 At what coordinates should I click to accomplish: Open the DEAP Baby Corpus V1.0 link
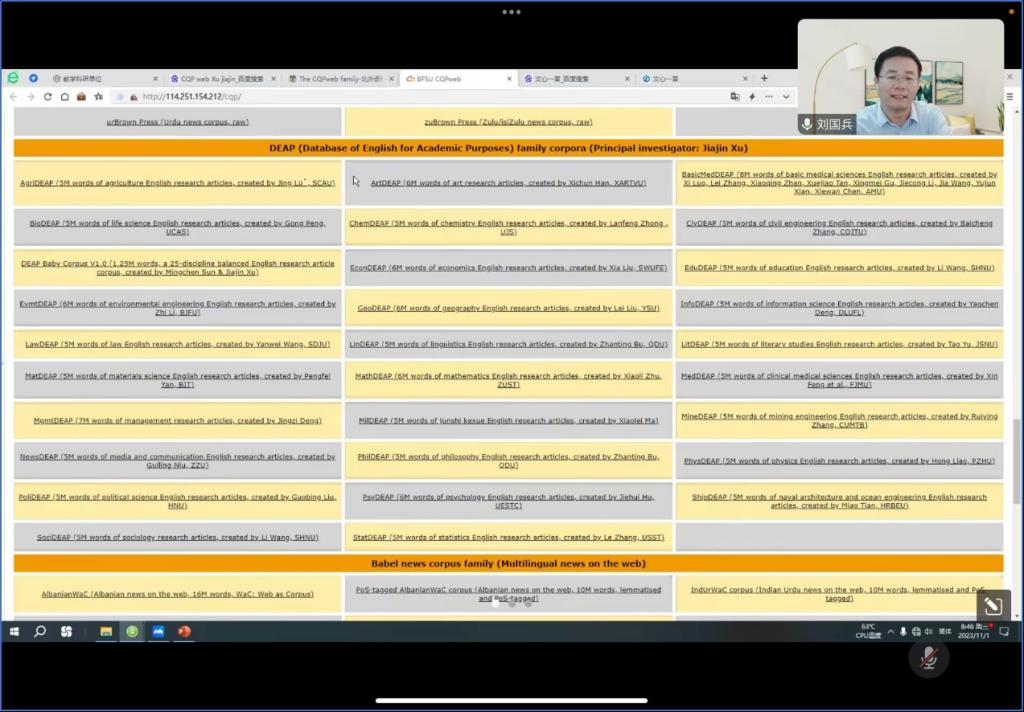point(178,268)
